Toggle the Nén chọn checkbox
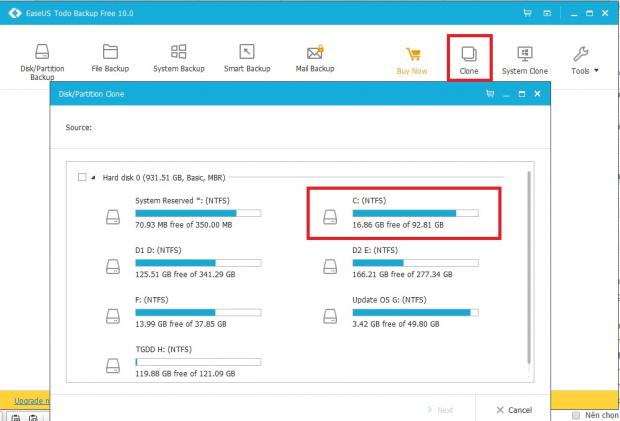This screenshot has height=421, width=620. [x=576, y=415]
